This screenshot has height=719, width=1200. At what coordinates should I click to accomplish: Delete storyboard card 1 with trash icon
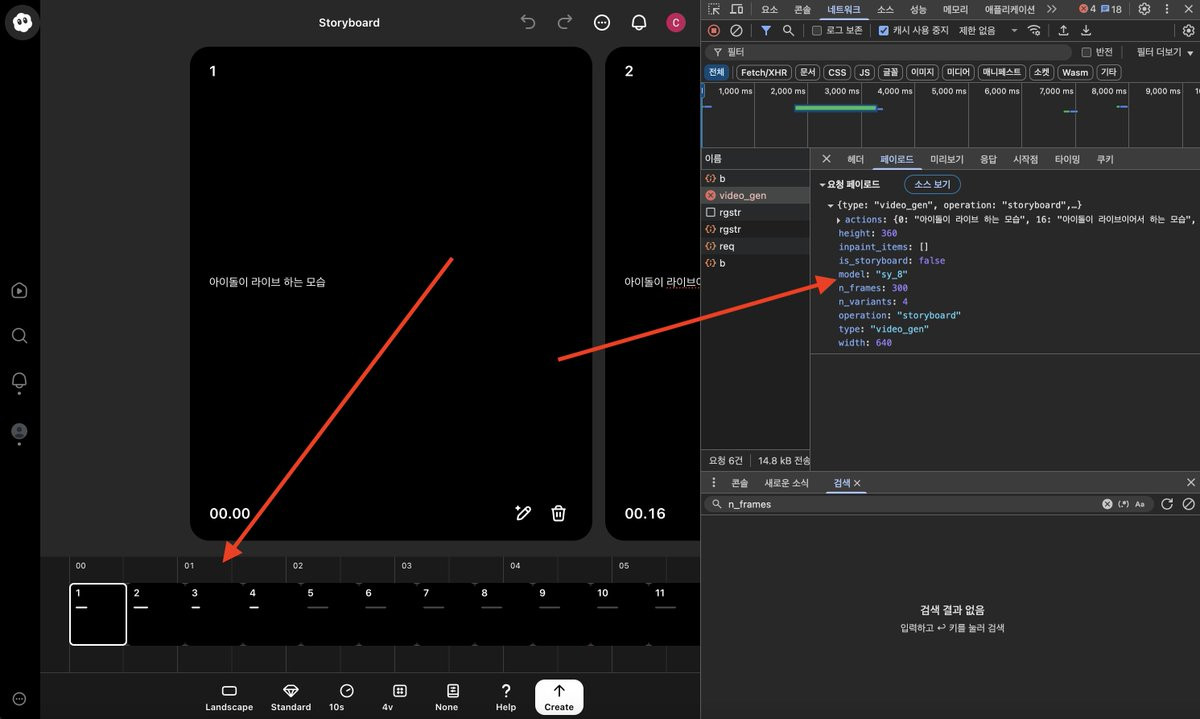pyautogui.click(x=559, y=513)
